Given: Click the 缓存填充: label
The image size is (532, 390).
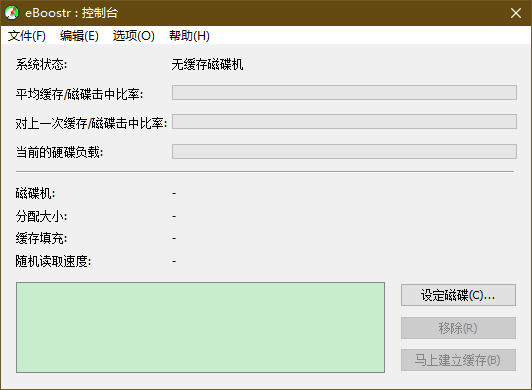Looking at the screenshot, I should (41, 239).
